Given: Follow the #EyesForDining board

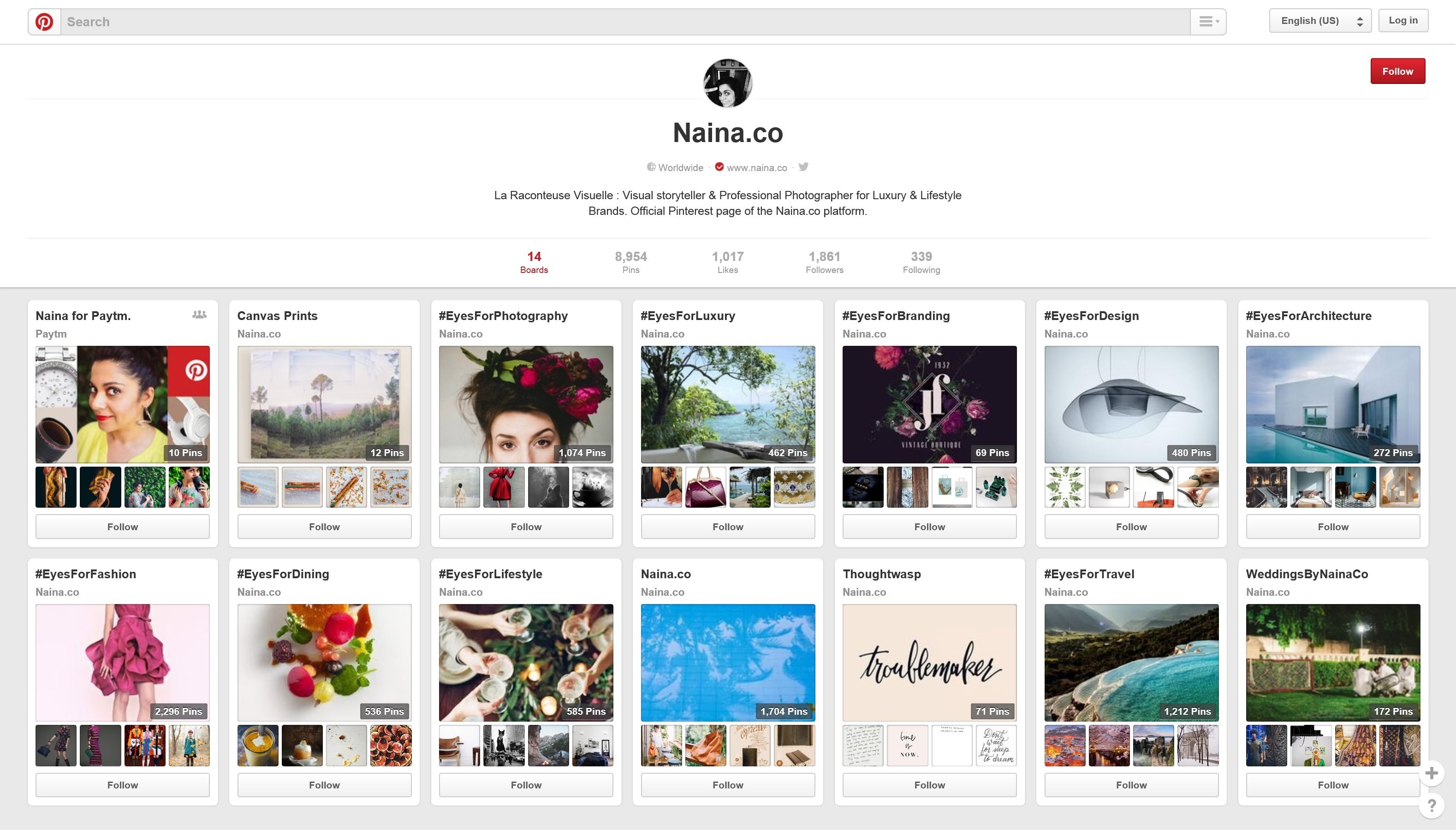Looking at the screenshot, I should click(324, 785).
